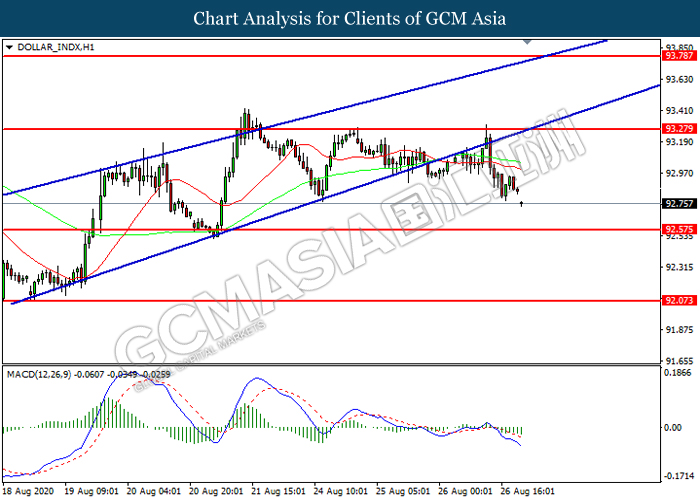Click the 93.410 price axis value
The height and width of the screenshot is (500, 700).
tap(679, 111)
